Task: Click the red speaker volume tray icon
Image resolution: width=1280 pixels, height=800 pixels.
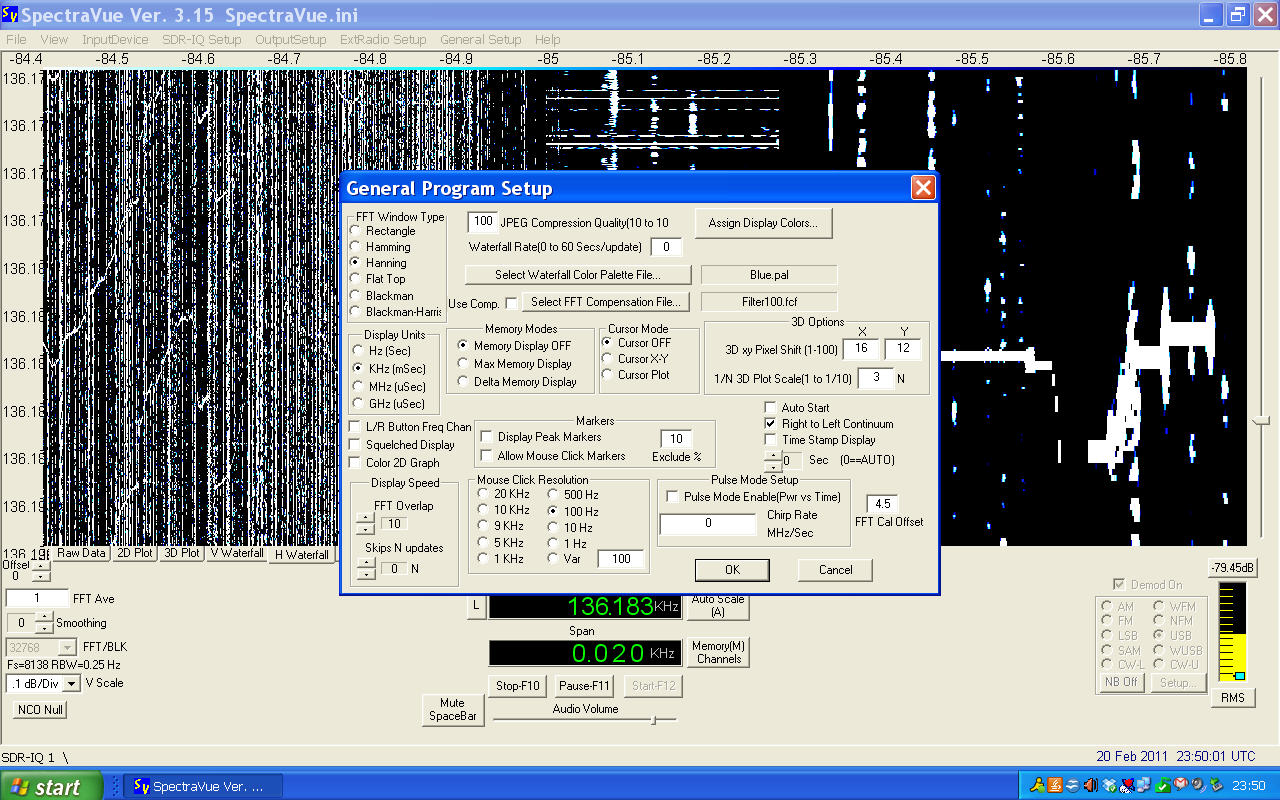Action: point(1091,785)
